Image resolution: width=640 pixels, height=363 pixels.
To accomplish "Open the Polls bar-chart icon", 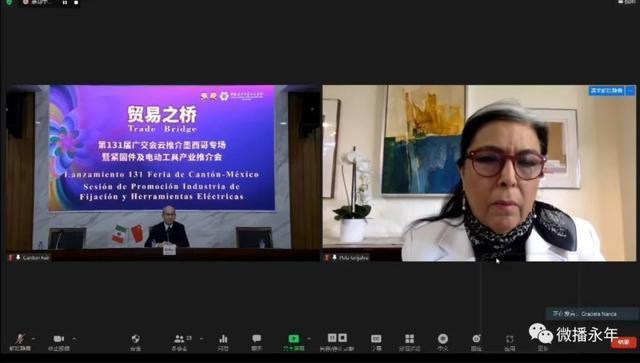I will tap(223, 342).
